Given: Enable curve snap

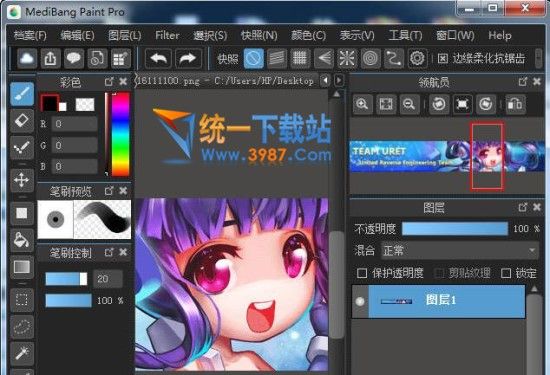Looking at the screenshot, I should click(x=394, y=58).
